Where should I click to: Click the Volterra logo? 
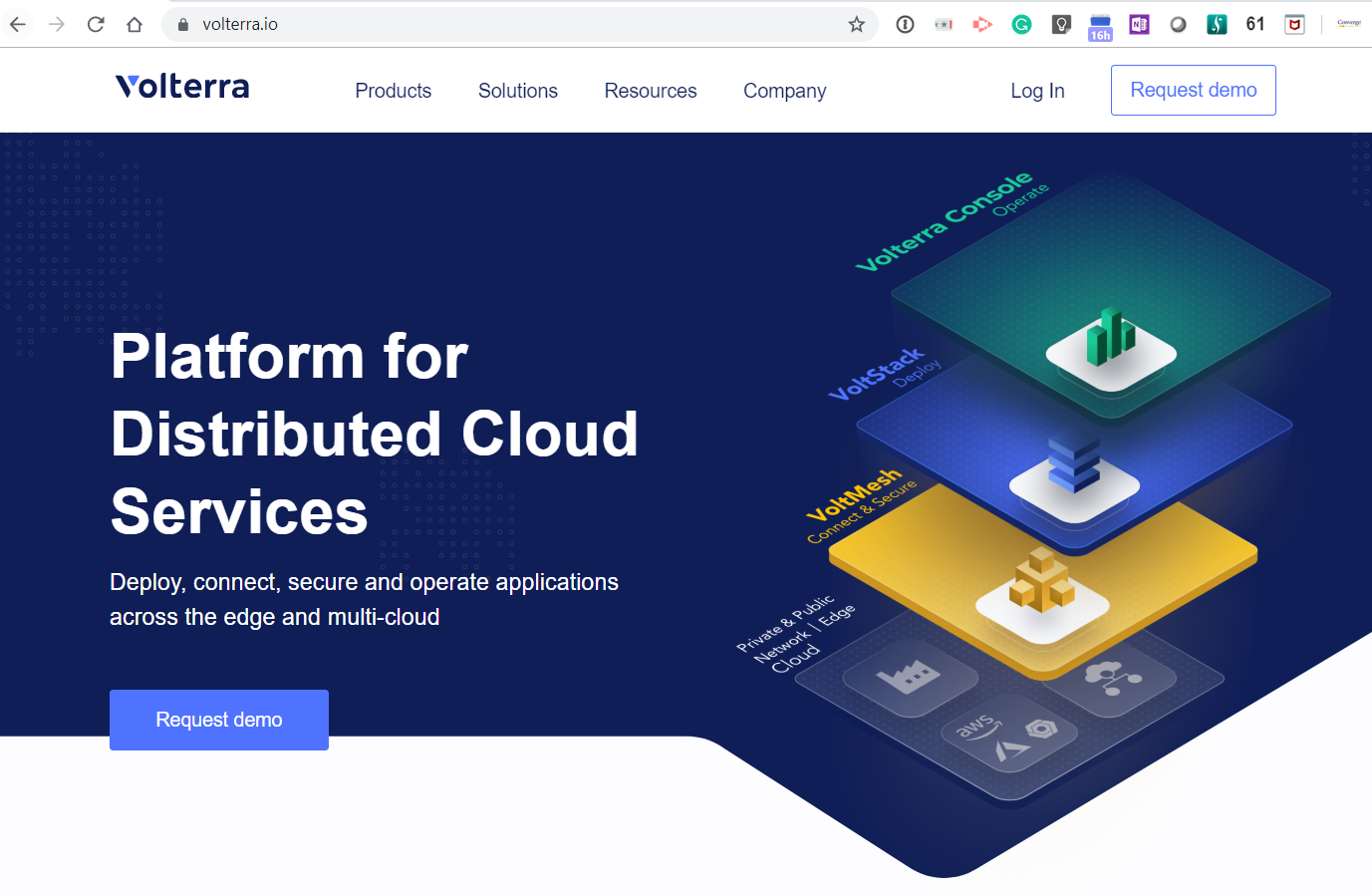point(182,87)
